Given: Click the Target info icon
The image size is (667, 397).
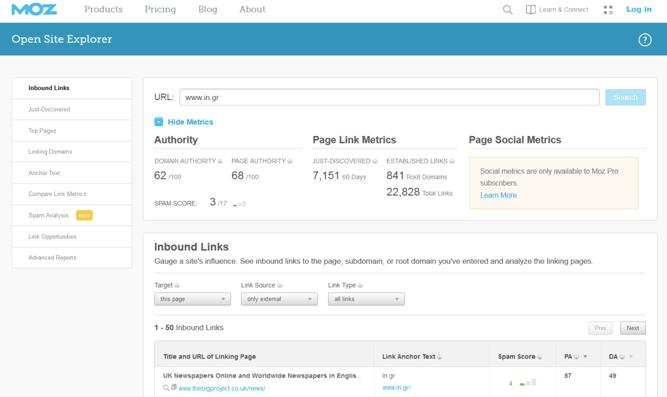Looking at the screenshot, I should pos(177,286).
